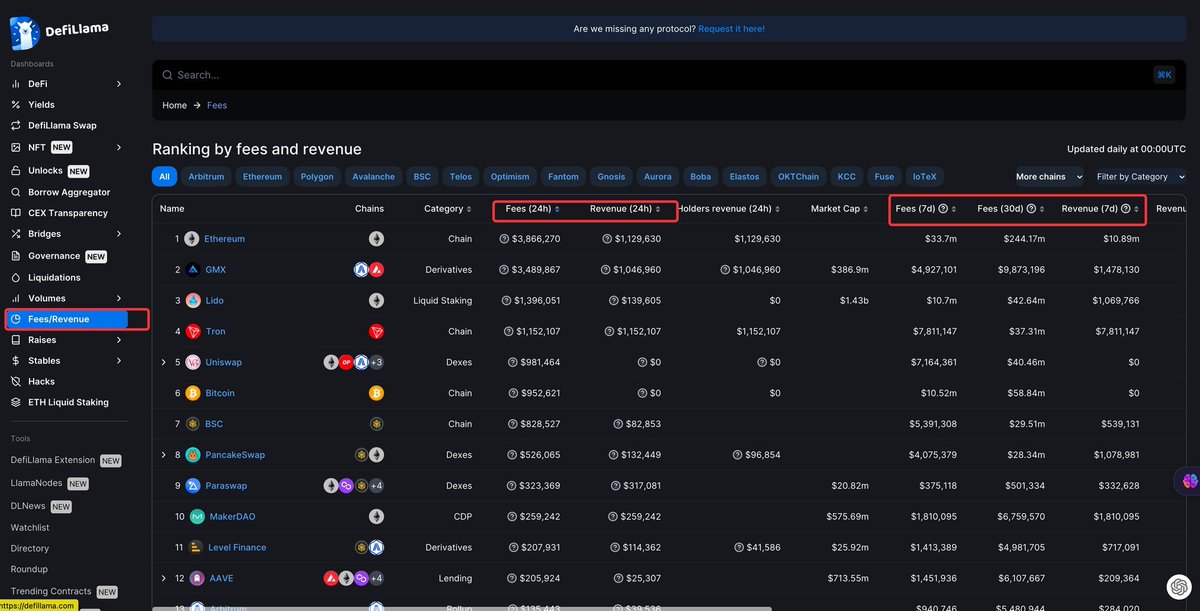This screenshot has height=611, width=1200.
Task: Open ETH Liquid Staking in the sidebar
Action: [x=68, y=402]
